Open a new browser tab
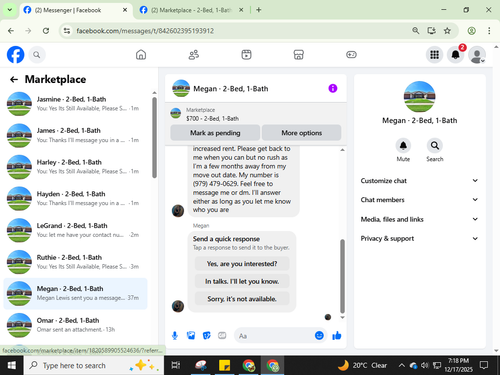 pyautogui.click(x=258, y=10)
